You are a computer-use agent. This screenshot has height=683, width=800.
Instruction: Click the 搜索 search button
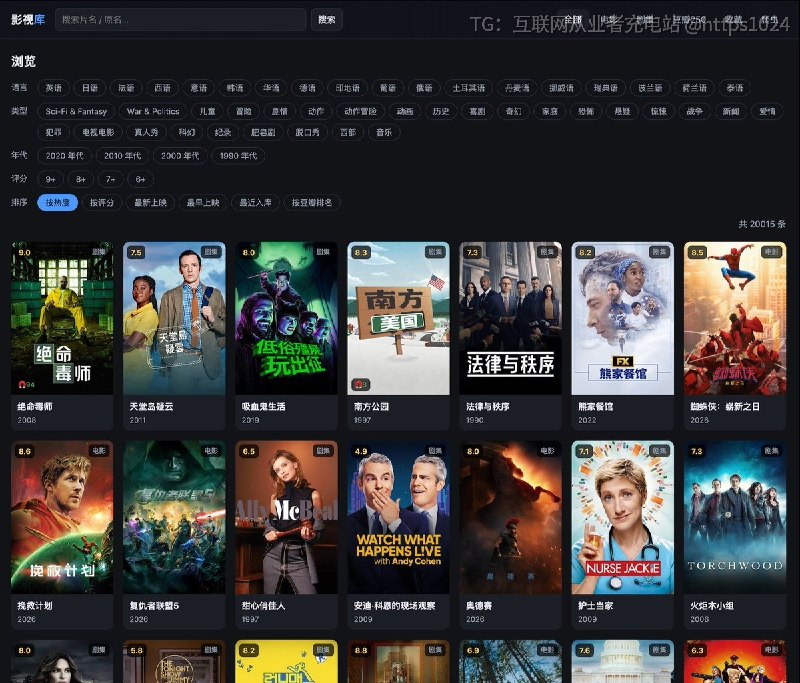pyautogui.click(x=327, y=20)
